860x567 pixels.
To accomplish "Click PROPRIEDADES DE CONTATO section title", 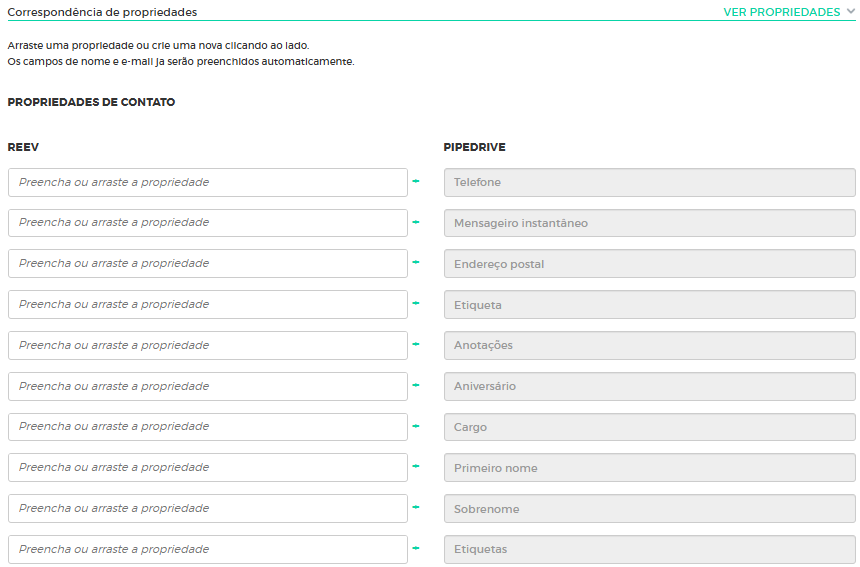I will coord(91,102).
